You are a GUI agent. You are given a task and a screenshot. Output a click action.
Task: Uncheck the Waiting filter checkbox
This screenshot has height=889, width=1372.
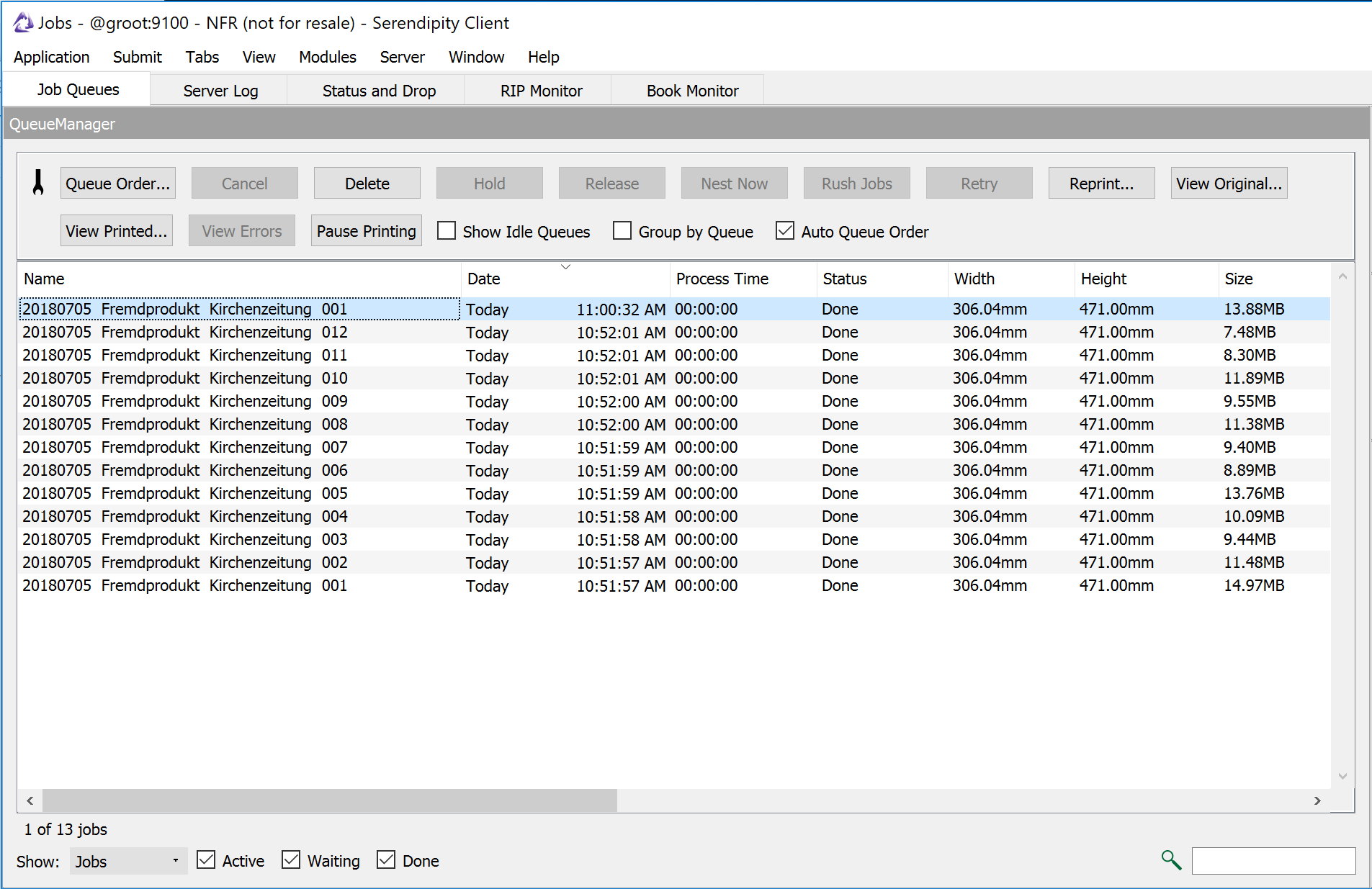pos(291,860)
